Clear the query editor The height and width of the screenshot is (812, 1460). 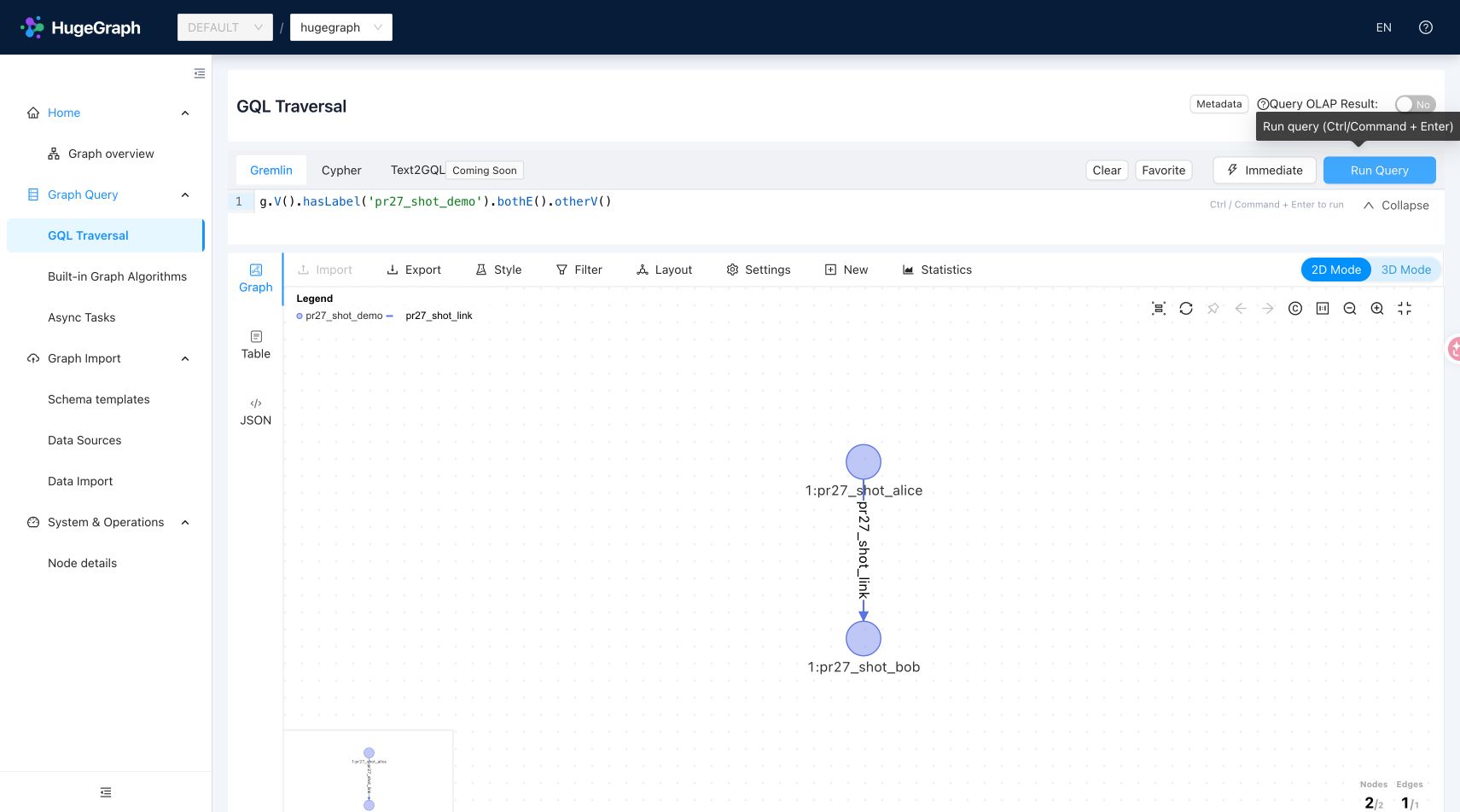click(1107, 171)
